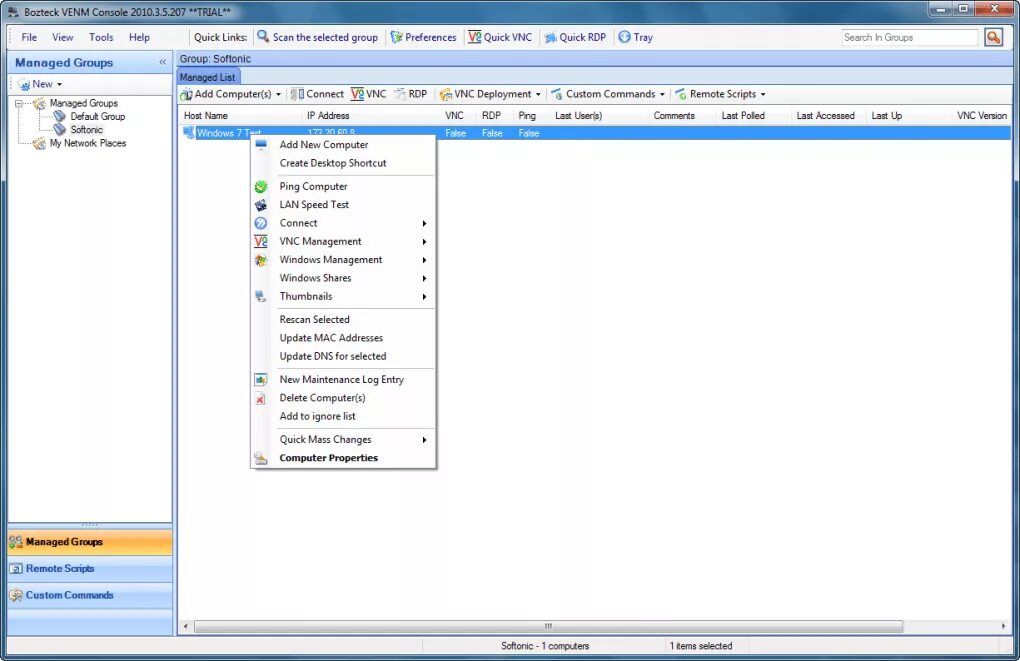Viewport: 1020px width, 661px height.
Task: Click the horizontal scrollbar left arrow
Action: pos(186,626)
